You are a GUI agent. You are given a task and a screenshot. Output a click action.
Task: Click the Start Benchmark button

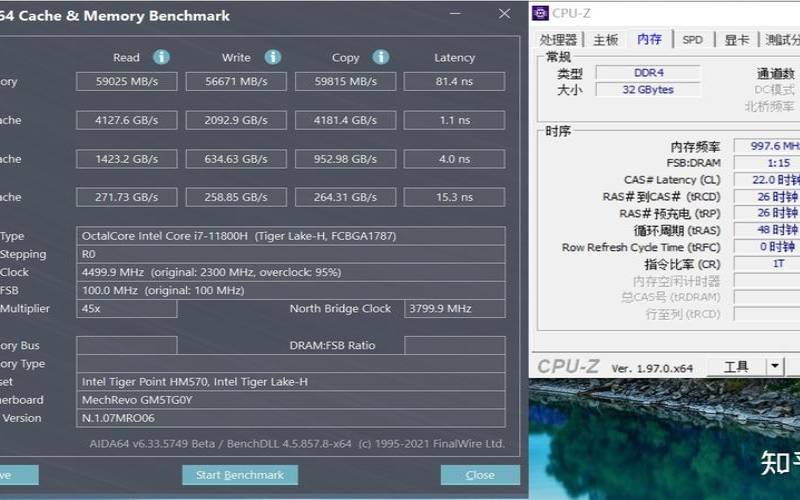(240, 475)
